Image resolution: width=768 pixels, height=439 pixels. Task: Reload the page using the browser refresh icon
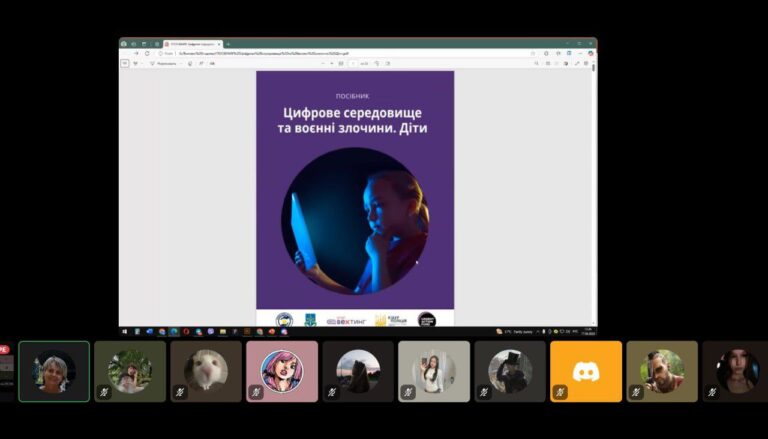(147, 53)
